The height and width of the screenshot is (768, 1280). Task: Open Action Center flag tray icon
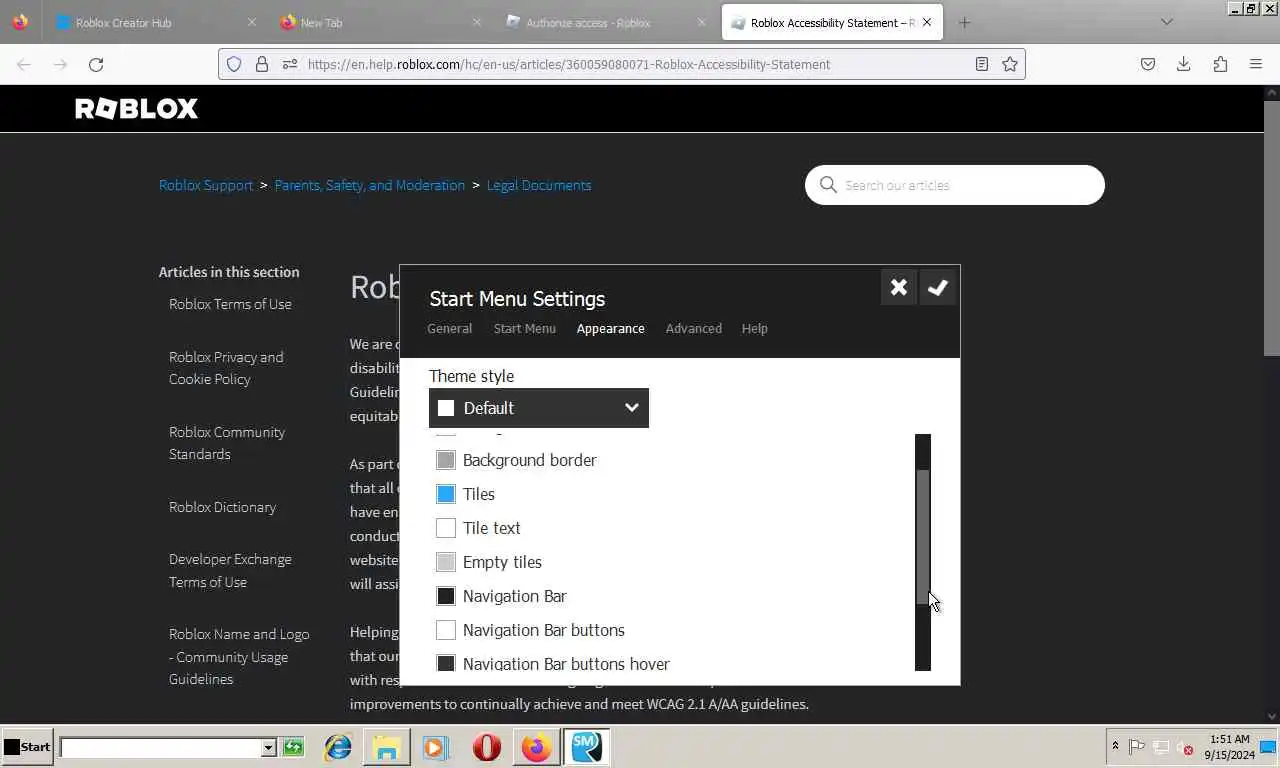1137,747
